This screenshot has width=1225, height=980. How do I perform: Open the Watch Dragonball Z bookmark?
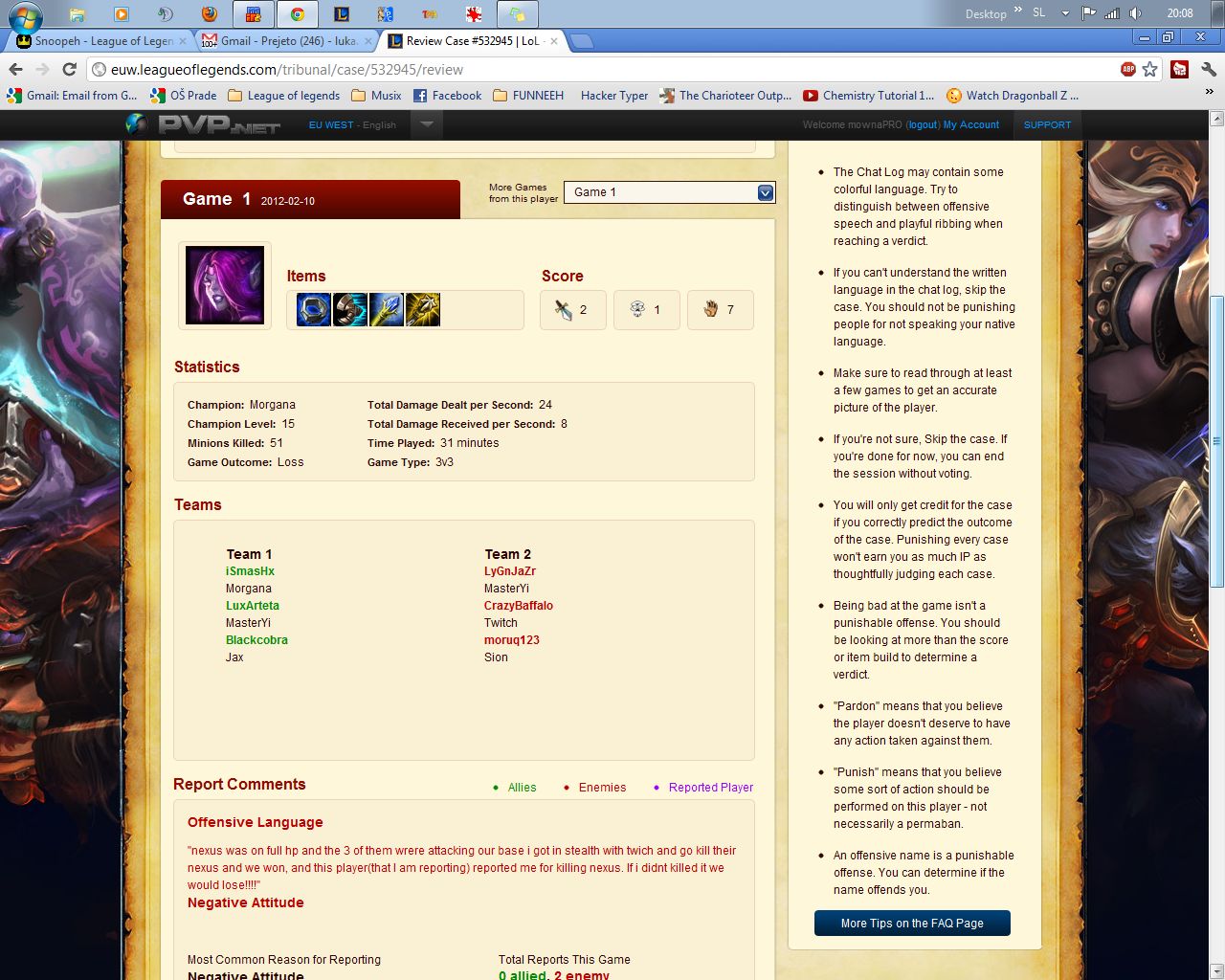pyautogui.click(x=1013, y=96)
